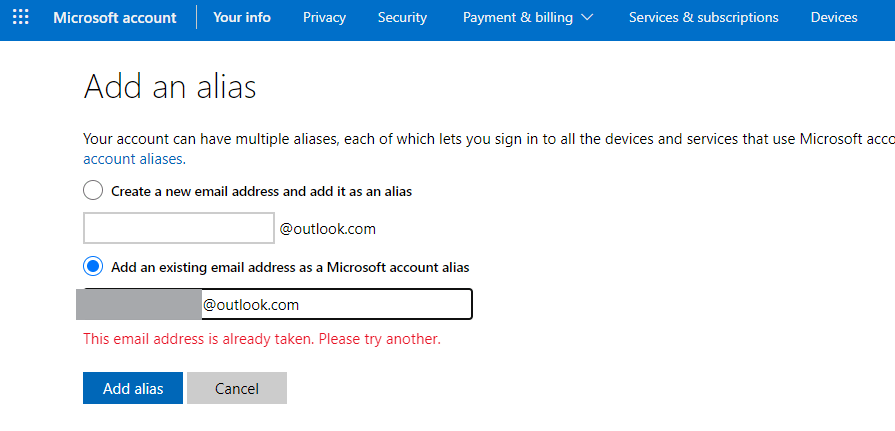Go to Microsoft account home link
895x431 pixels.
pos(115,18)
